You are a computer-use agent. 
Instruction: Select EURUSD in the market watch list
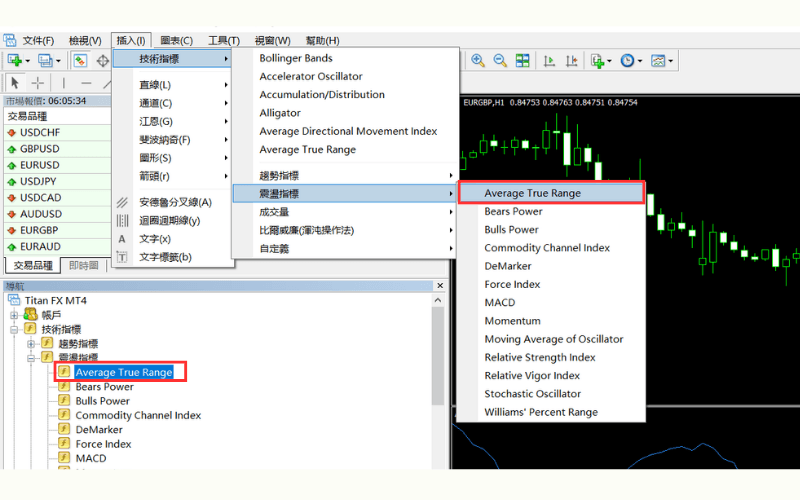[x=40, y=165]
